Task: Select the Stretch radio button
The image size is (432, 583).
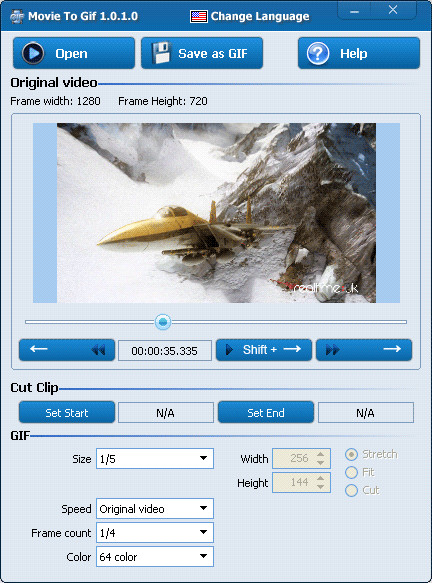Action: coord(351,454)
